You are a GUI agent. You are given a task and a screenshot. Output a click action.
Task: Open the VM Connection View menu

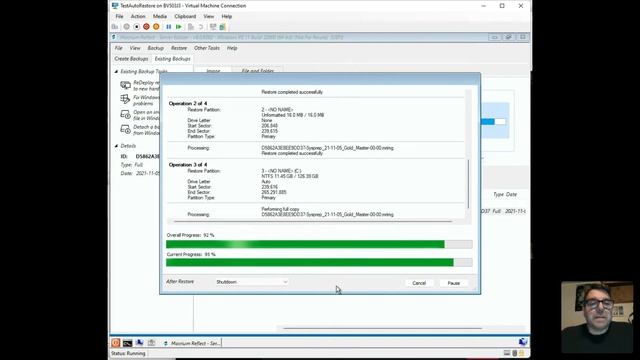click(209, 16)
